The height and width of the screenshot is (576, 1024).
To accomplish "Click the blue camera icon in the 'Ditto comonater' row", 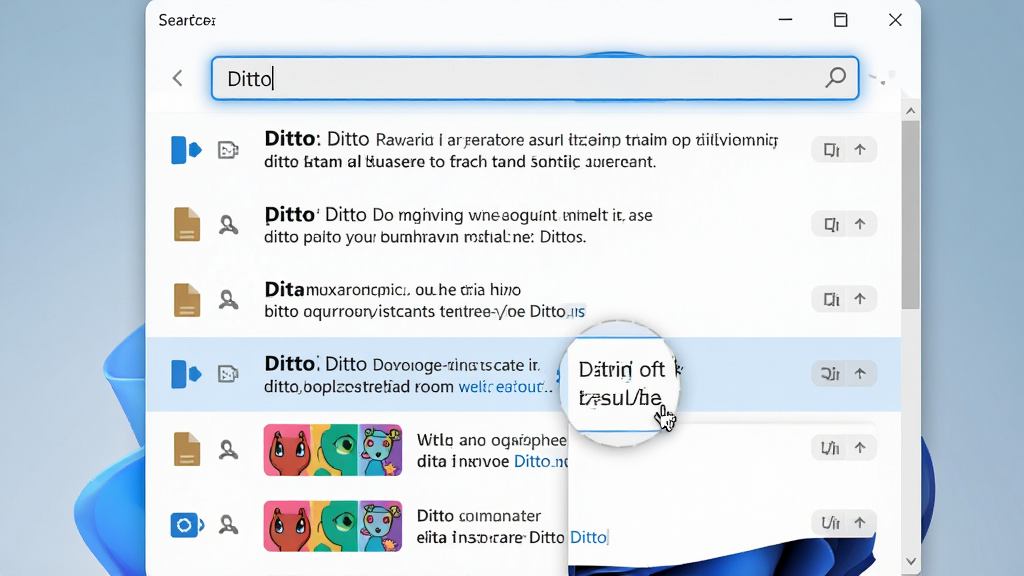I will [187, 525].
